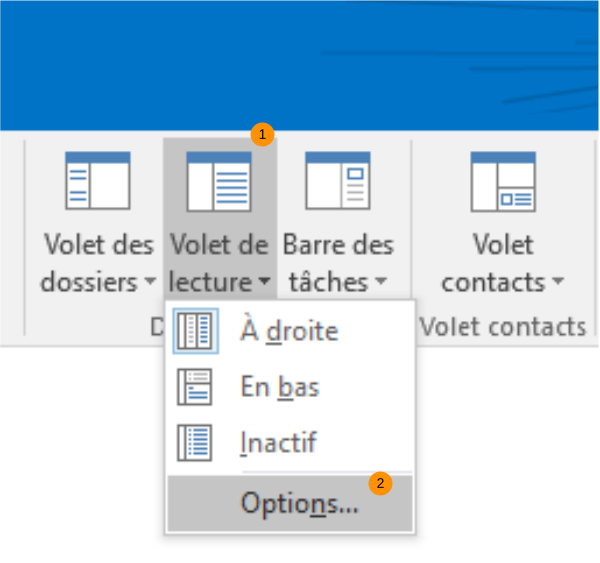
Task: Collapse the Volet de lecture dropdown arrow
Action: click(x=263, y=283)
